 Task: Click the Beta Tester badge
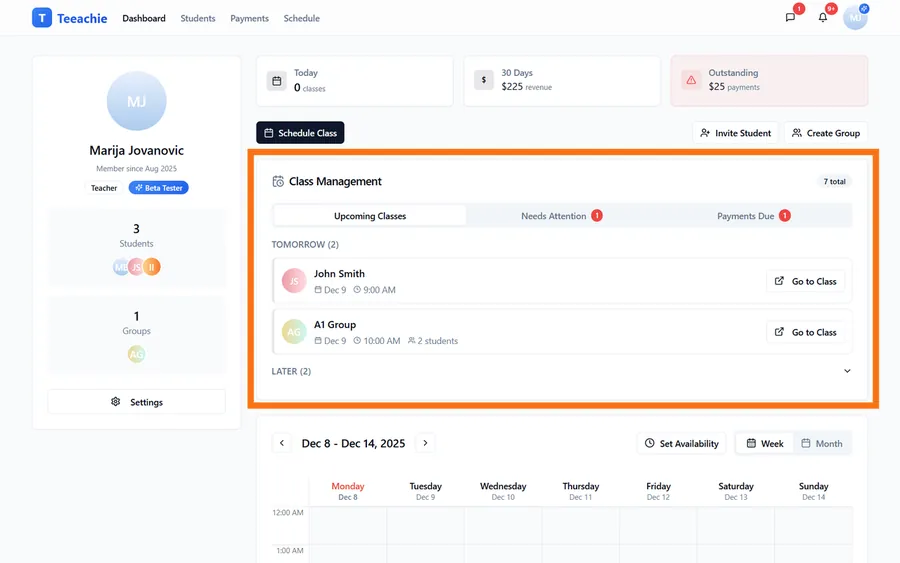pos(158,188)
